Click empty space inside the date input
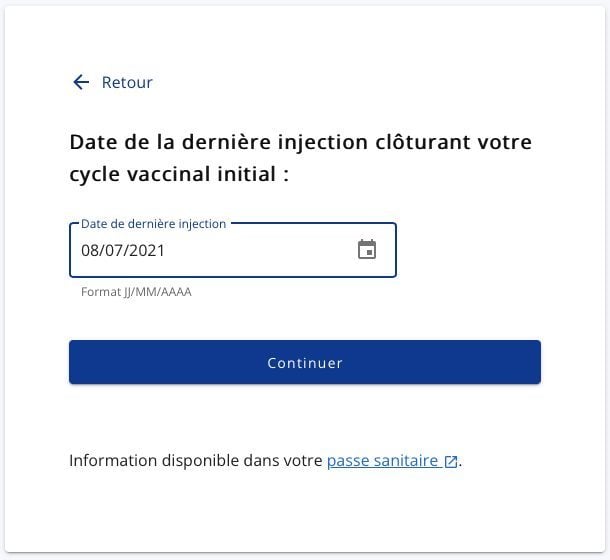Screen dimensions: 610x560 pos(257,250)
